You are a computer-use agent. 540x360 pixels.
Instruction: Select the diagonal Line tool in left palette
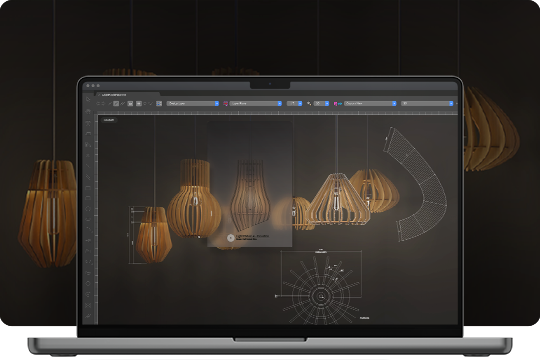88,166
